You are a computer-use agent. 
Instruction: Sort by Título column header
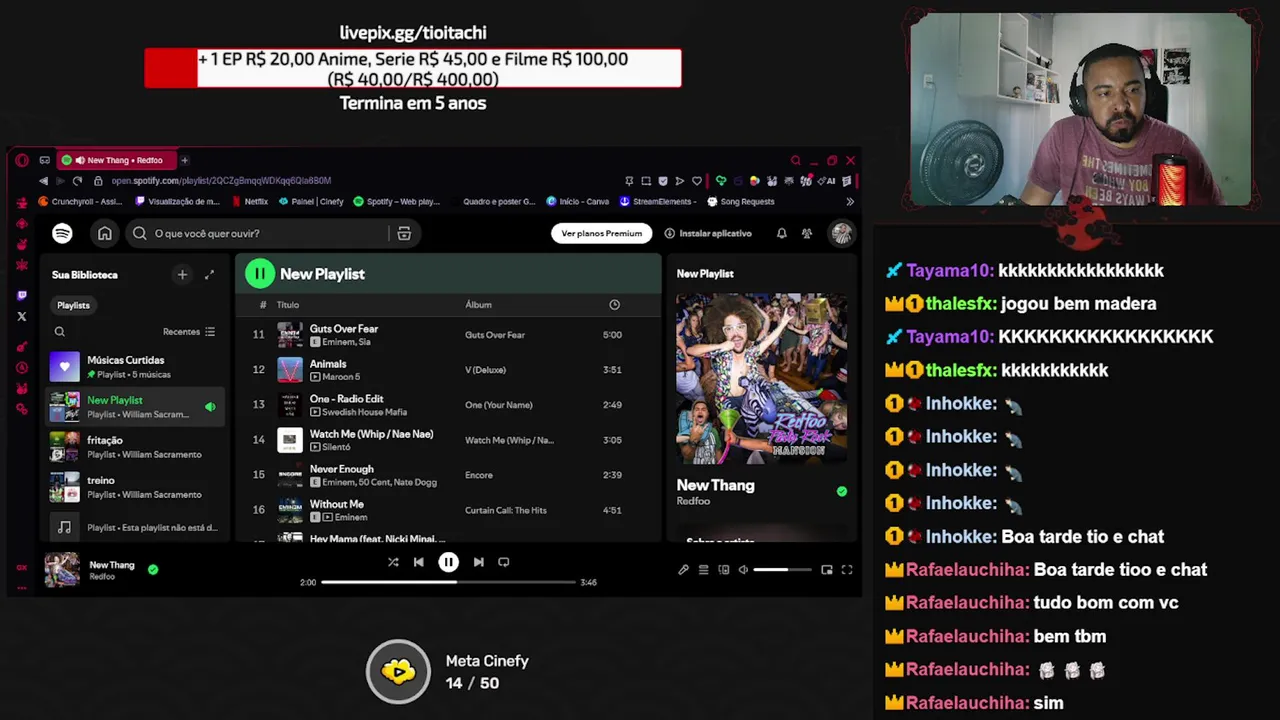[x=288, y=305]
